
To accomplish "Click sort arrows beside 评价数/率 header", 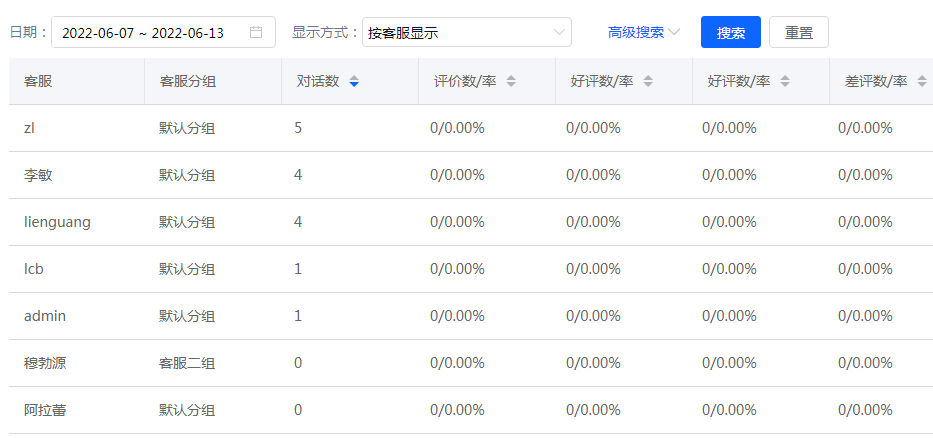I will [x=511, y=81].
